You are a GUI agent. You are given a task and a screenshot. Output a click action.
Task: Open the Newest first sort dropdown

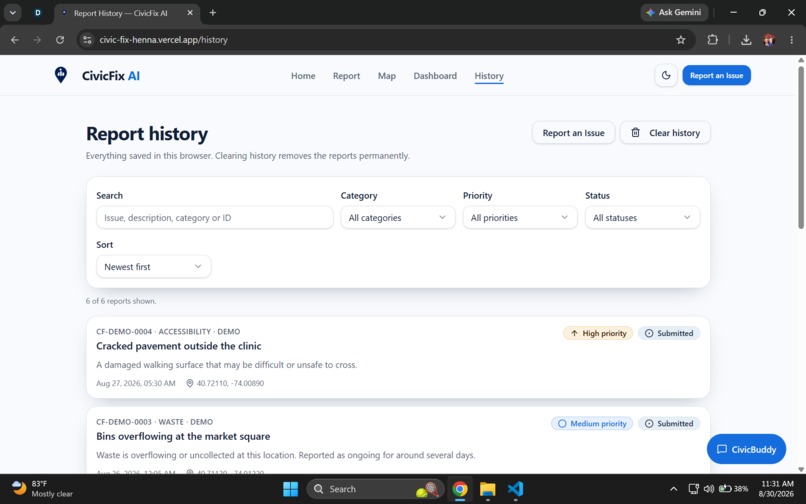tap(154, 267)
